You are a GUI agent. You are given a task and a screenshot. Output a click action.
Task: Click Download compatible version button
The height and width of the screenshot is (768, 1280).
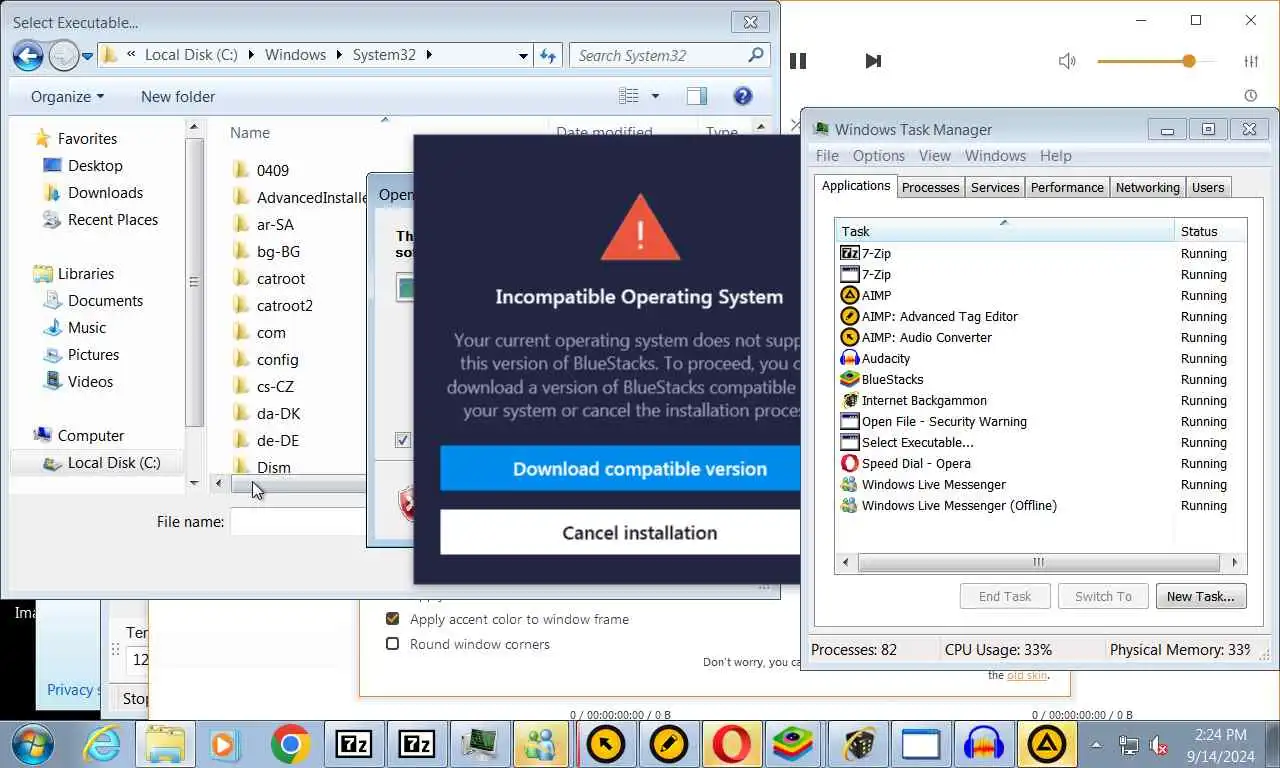[x=620, y=469]
